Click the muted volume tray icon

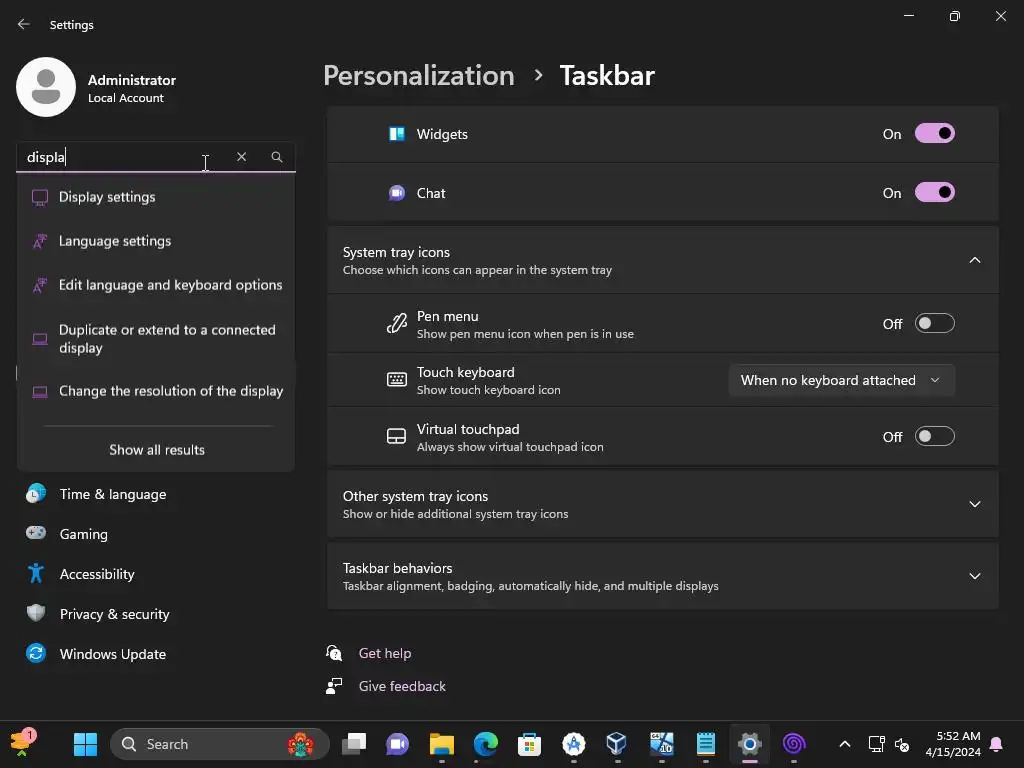(x=902, y=744)
